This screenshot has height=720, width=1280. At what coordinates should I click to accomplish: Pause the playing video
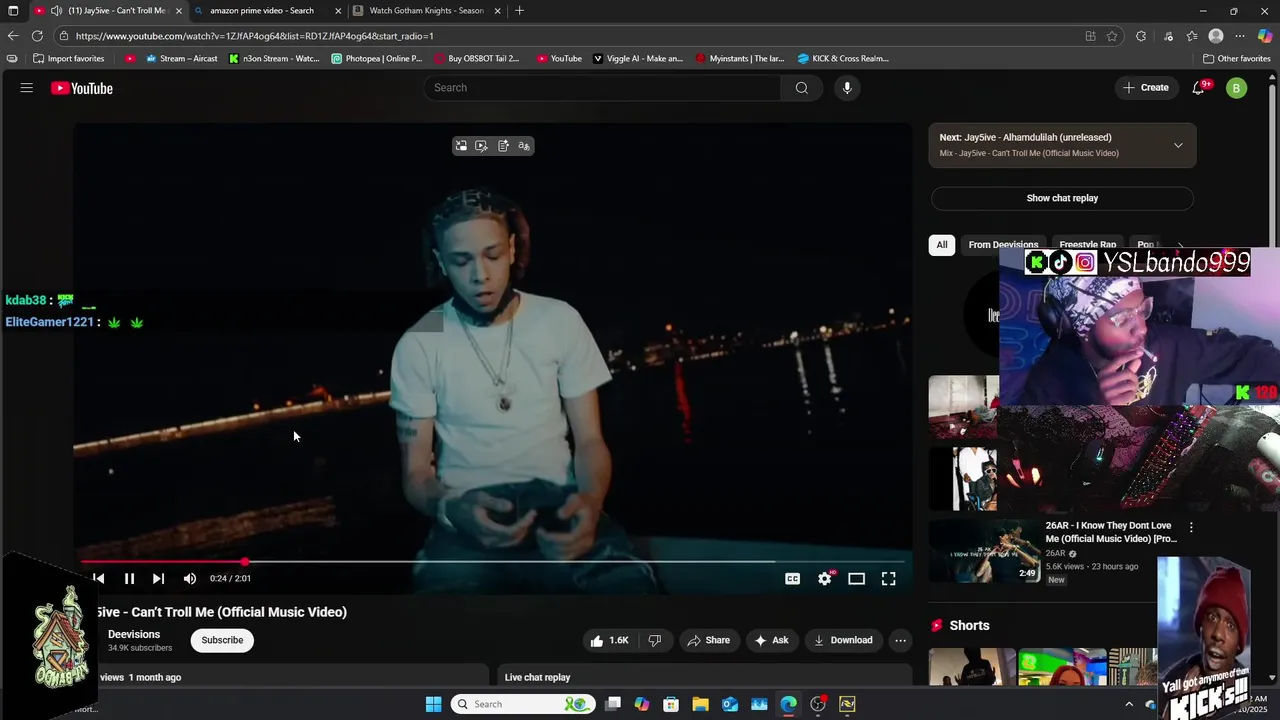(x=129, y=578)
